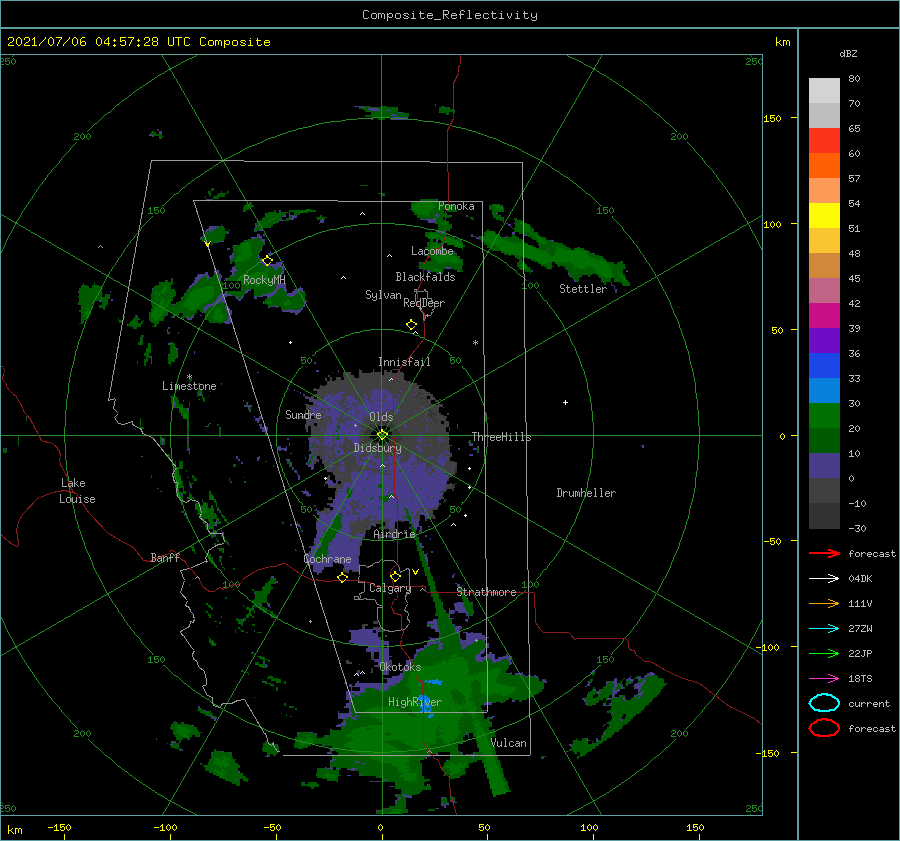Click the 2021/07/06 04:57:28 UTC timestamp

(x=98, y=42)
